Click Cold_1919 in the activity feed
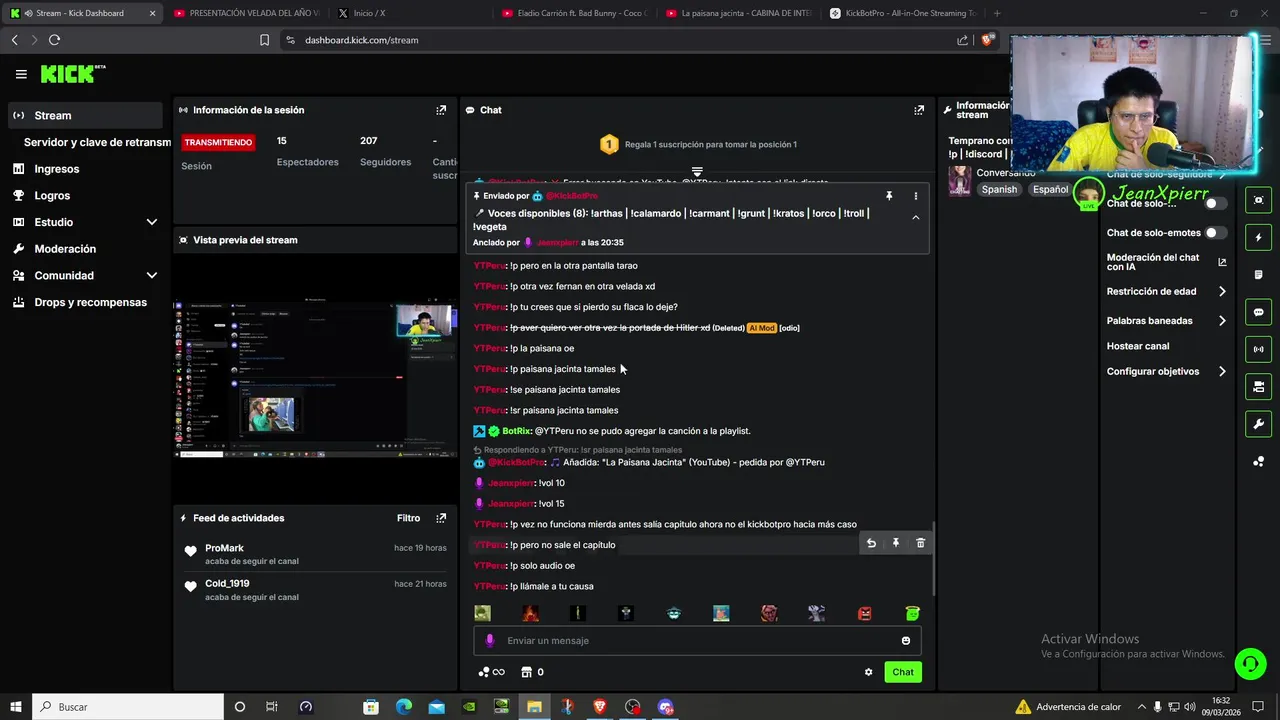The height and width of the screenshot is (720, 1280). coord(227,583)
